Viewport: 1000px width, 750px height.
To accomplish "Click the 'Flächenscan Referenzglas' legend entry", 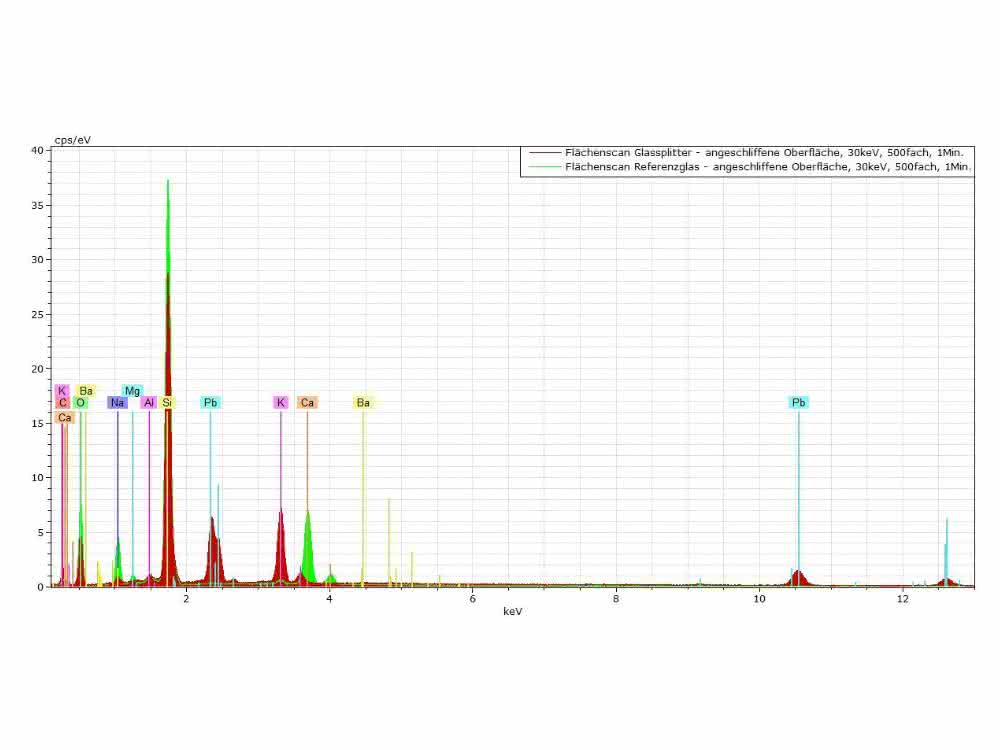I will tap(768, 166).
